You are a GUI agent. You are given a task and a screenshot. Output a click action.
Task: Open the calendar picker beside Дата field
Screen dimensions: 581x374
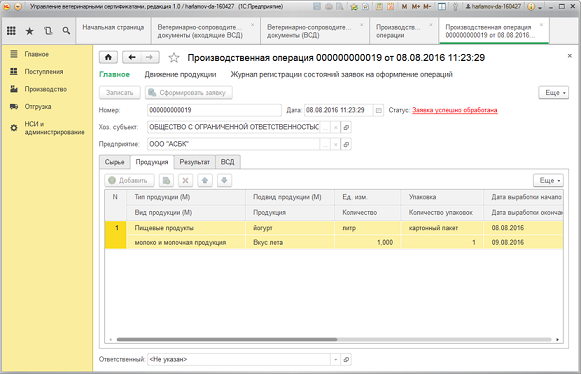coord(378,110)
